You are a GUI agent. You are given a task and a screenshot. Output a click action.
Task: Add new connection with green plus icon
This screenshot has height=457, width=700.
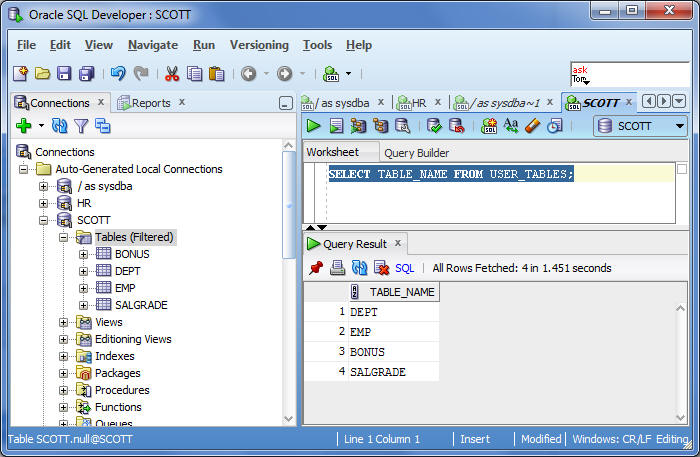point(25,126)
